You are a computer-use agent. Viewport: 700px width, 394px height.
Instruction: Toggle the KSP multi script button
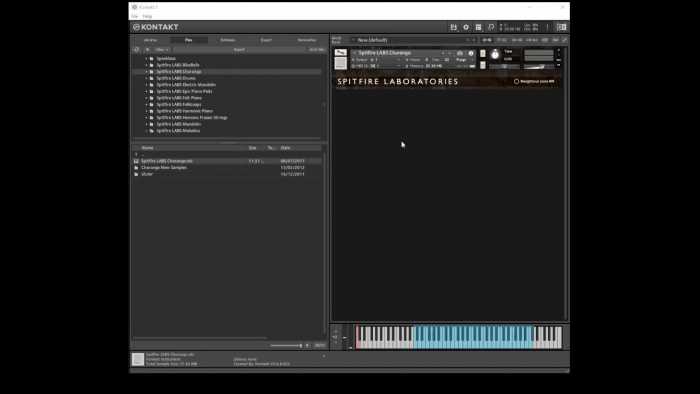545,40
